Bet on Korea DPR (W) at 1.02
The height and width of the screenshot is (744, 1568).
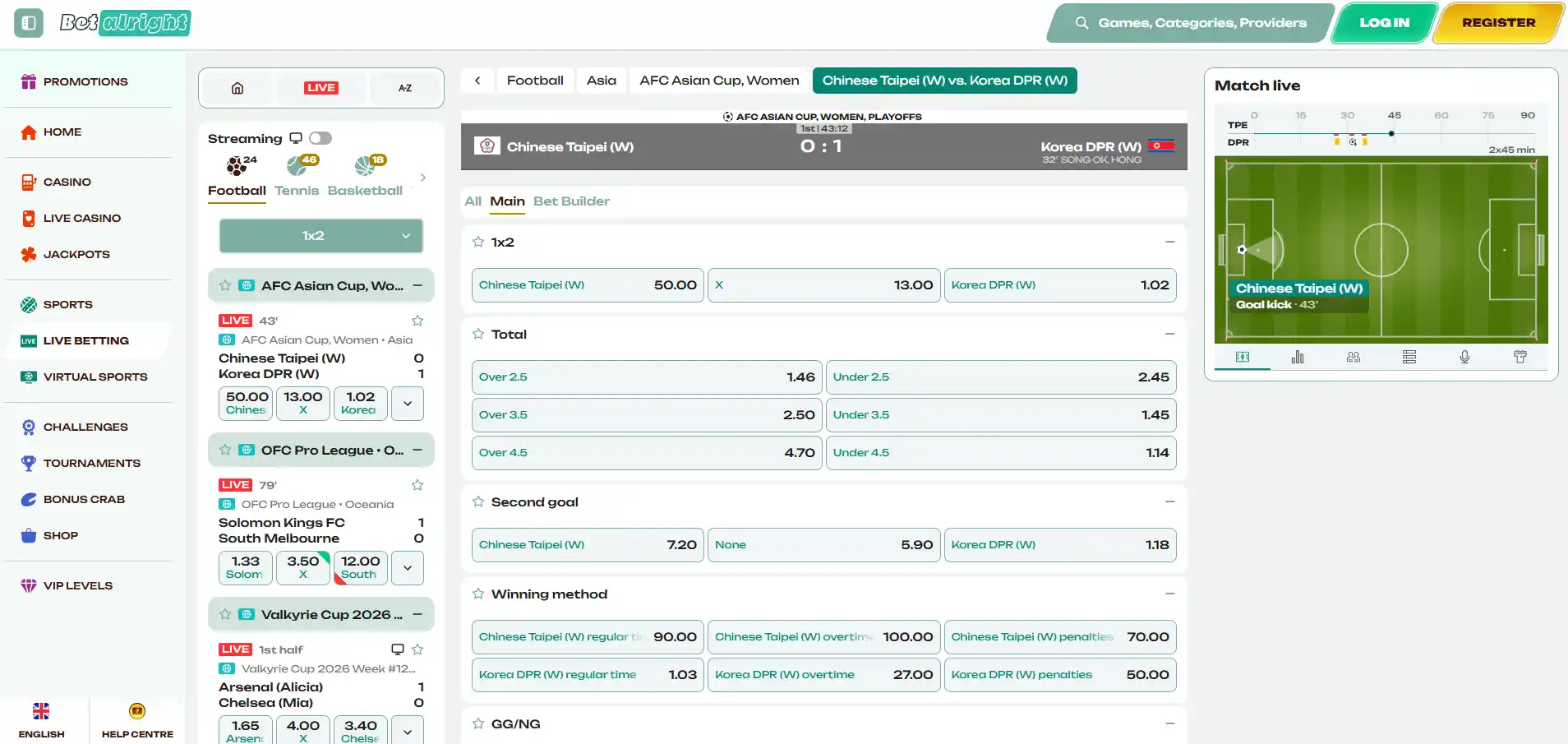pyautogui.click(x=1060, y=285)
